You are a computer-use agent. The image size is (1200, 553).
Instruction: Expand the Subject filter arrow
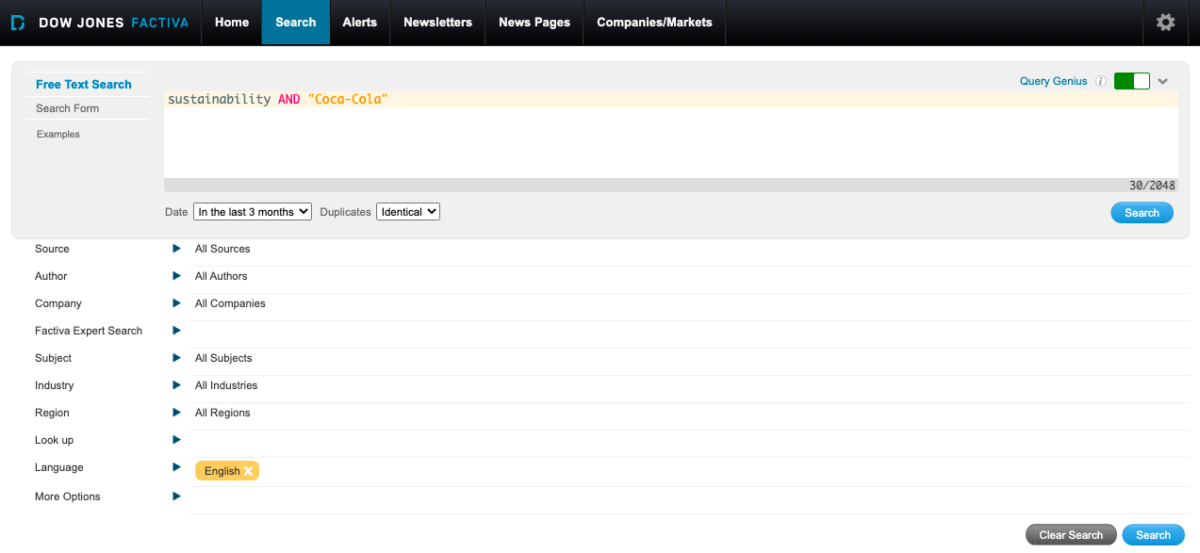click(177, 358)
